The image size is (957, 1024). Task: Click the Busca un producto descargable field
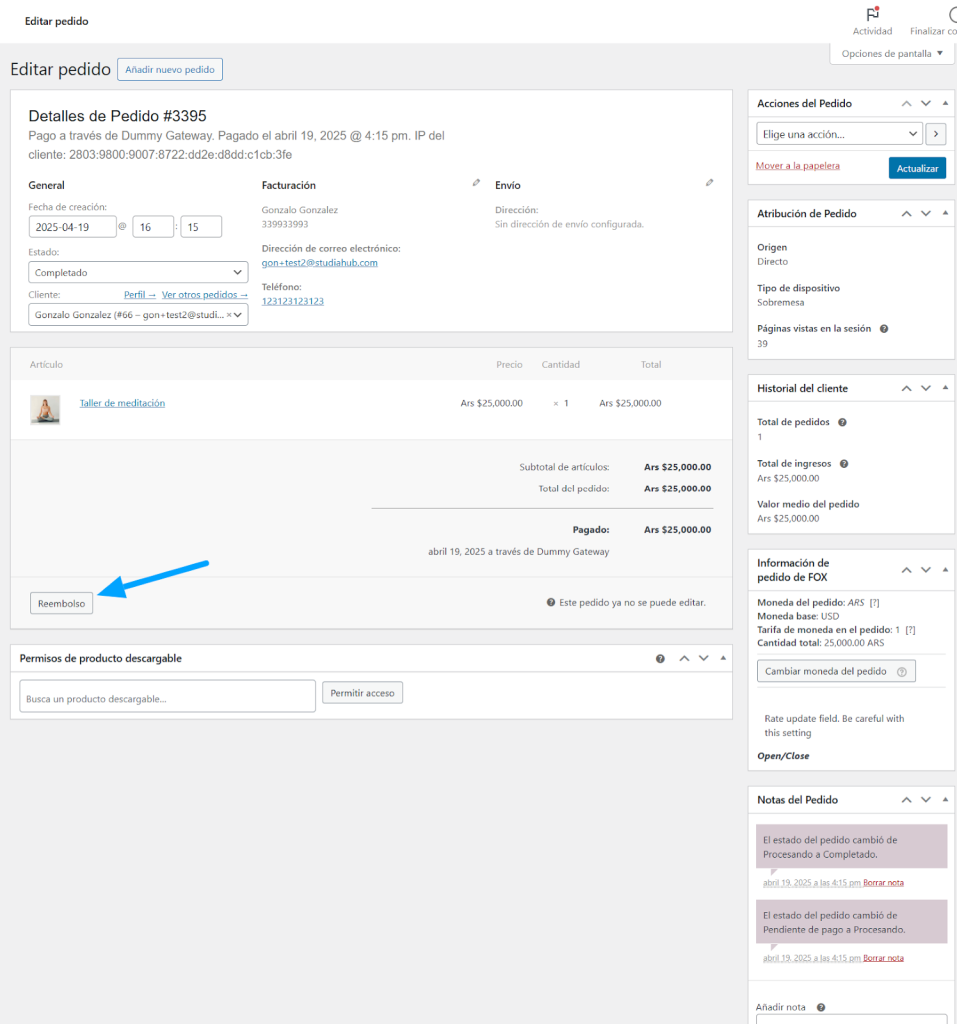pyautogui.click(x=167, y=696)
